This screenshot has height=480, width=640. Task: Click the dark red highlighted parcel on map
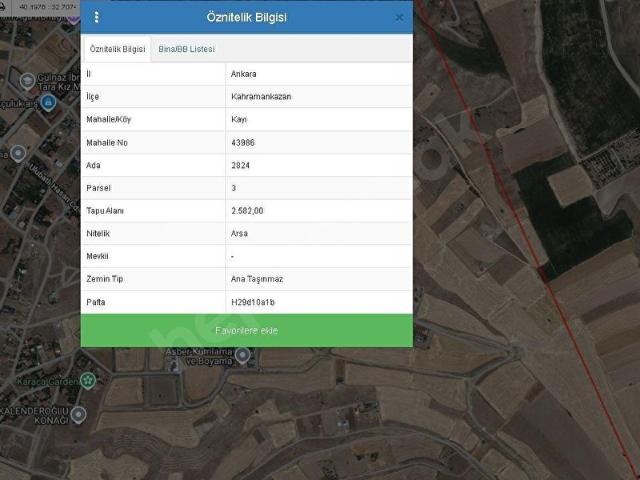point(543,273)
